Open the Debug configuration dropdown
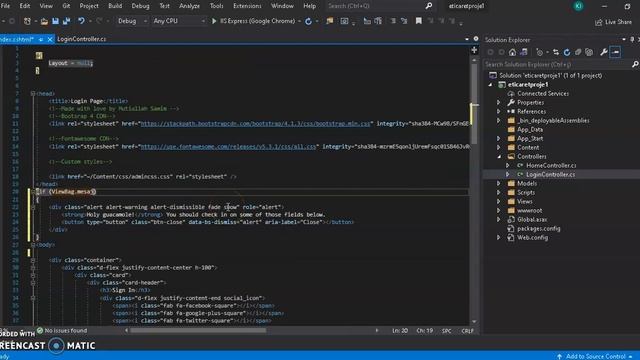 [132, 21]
